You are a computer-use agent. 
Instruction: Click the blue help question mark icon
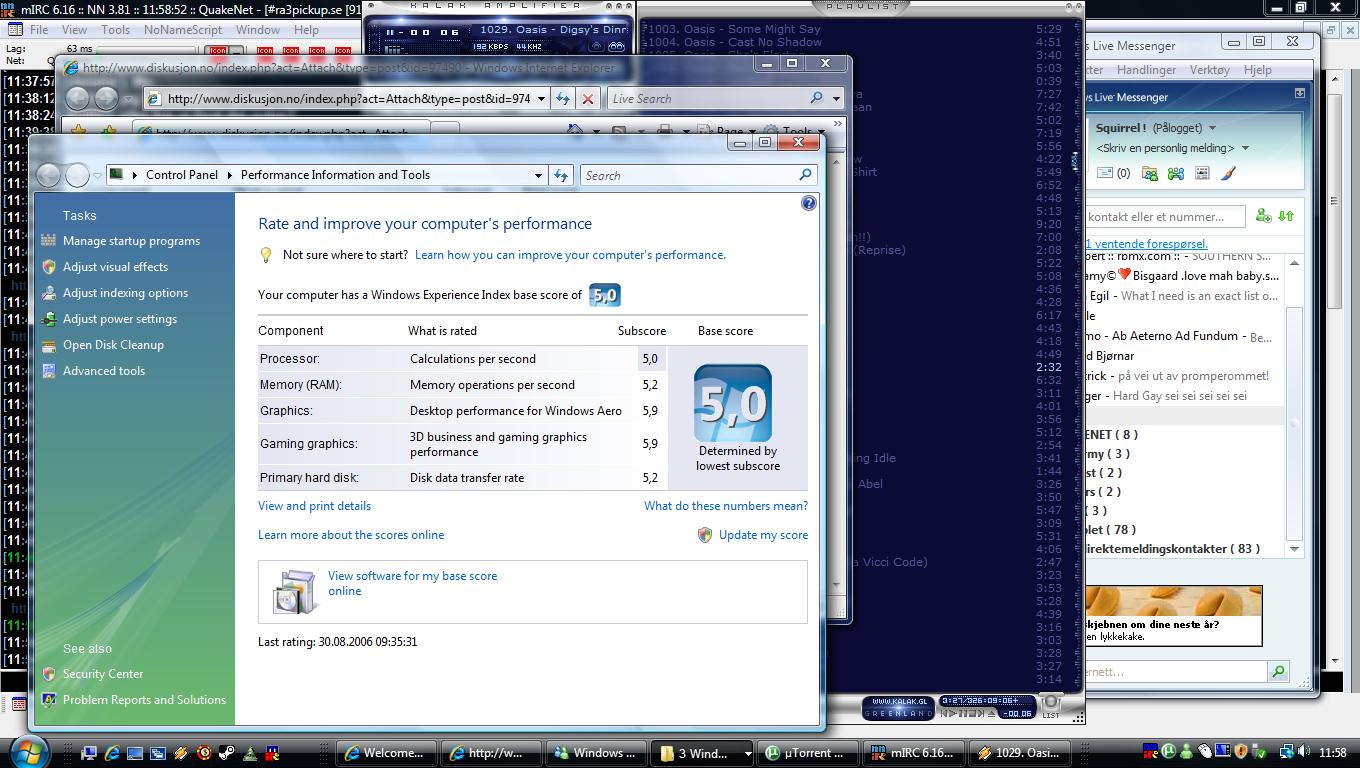(x=809, y=203)
